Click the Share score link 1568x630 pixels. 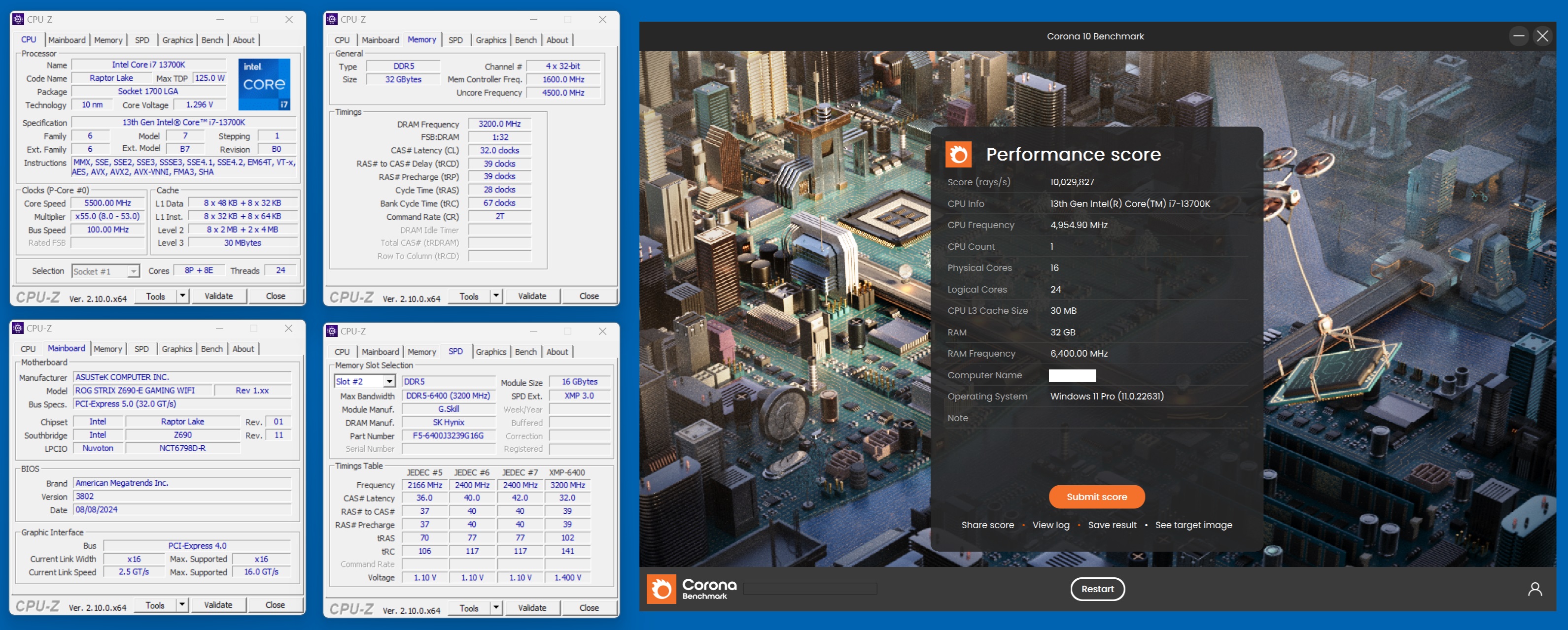click(987, 525)
